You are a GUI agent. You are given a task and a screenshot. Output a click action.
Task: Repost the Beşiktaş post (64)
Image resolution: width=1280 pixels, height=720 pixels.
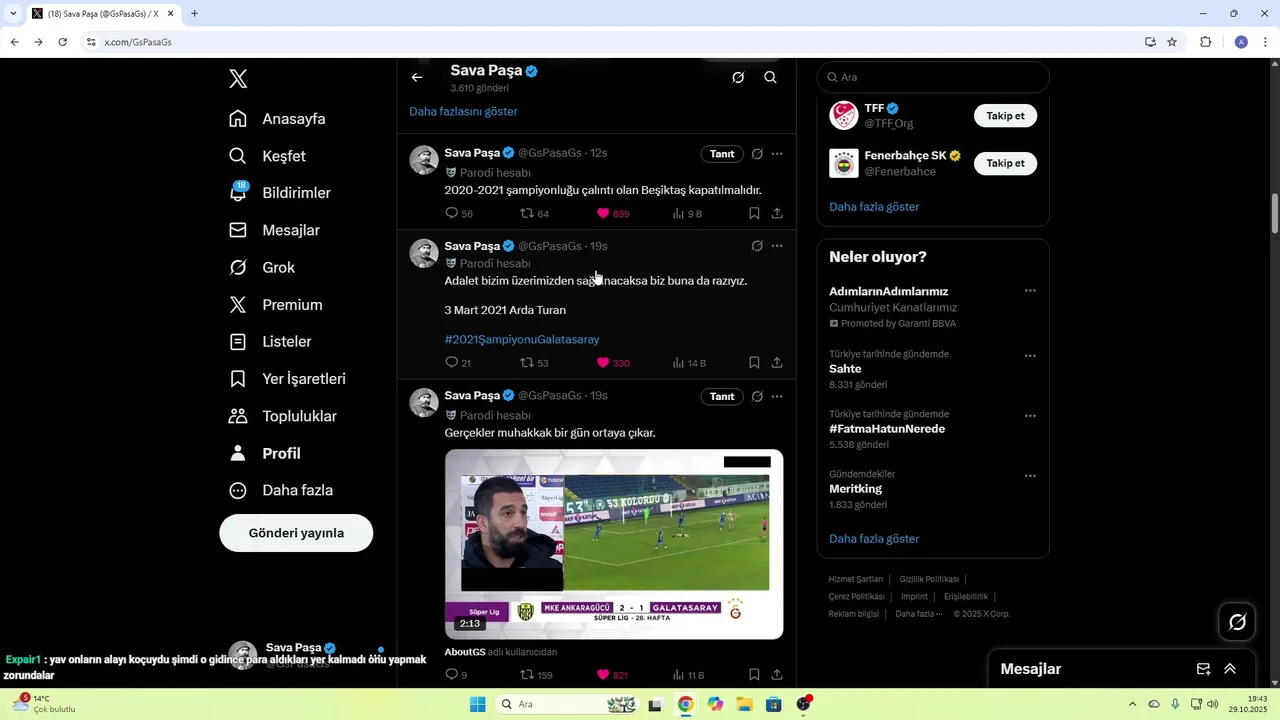click(535, 213)
